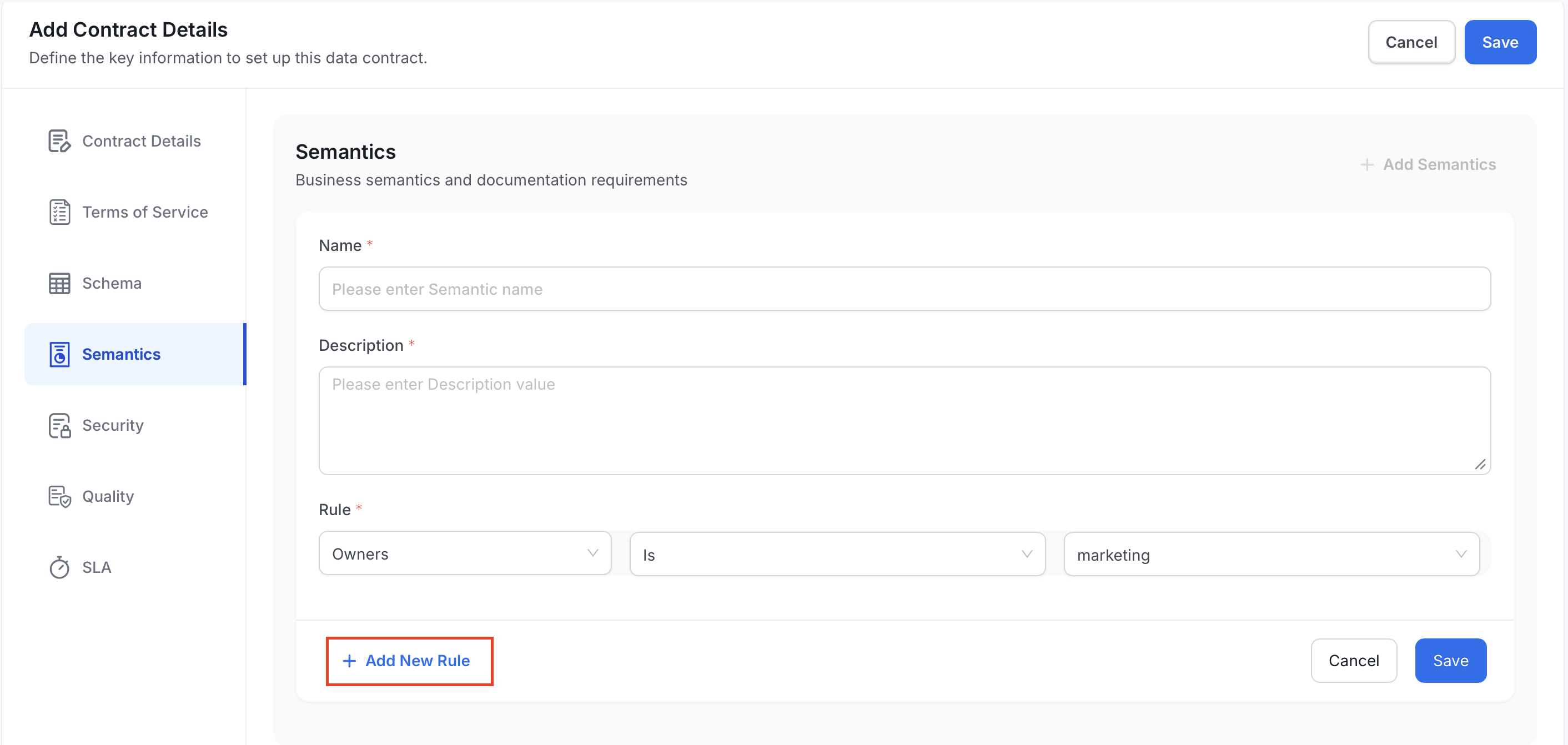The image size is (1568, 745).
Task: Click the SLA stopwatch icon
Action: pyautogui.click(x=59, y=567)
